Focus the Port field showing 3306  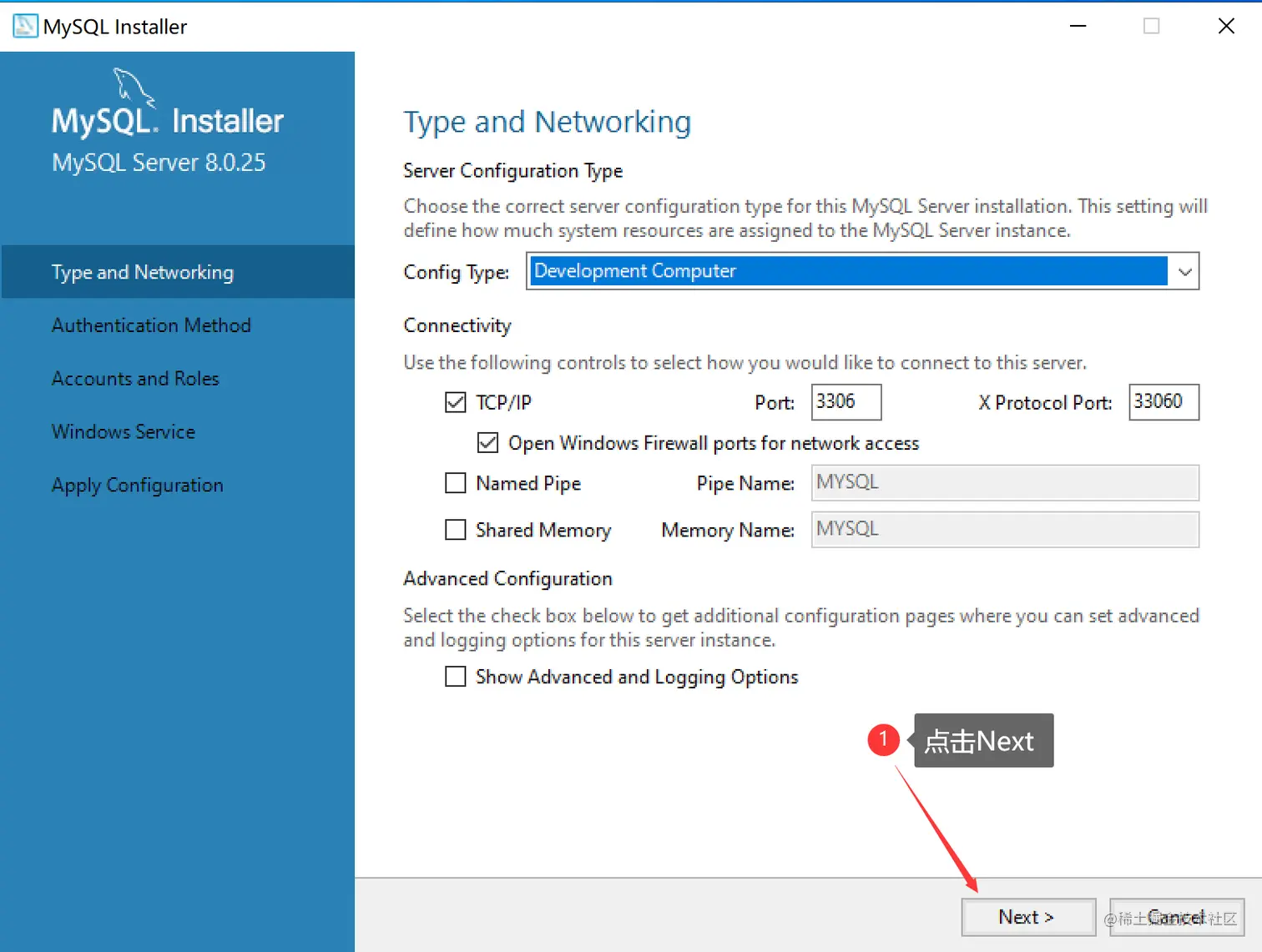846,402
